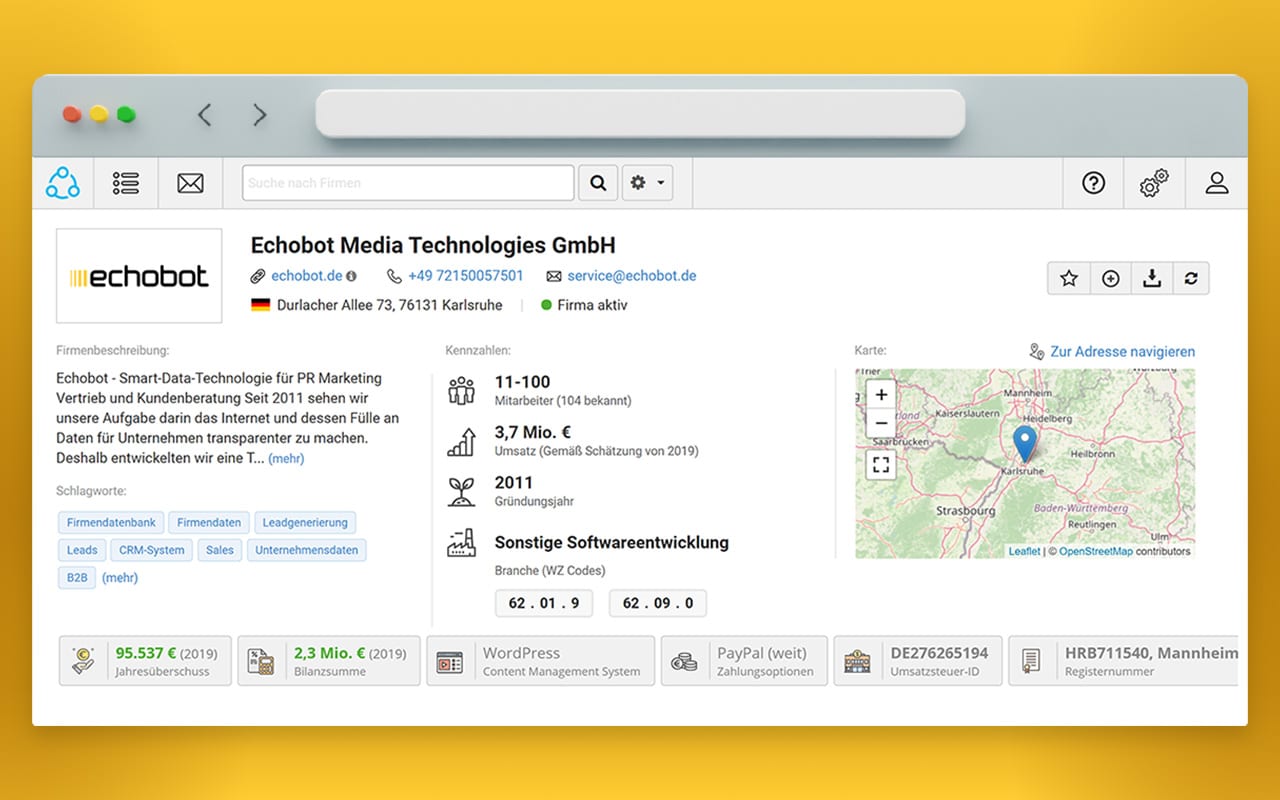The image size is (1280, 800).
Task: Click the echobot company logo thumbnail
Action: click(x=139, y=276)
